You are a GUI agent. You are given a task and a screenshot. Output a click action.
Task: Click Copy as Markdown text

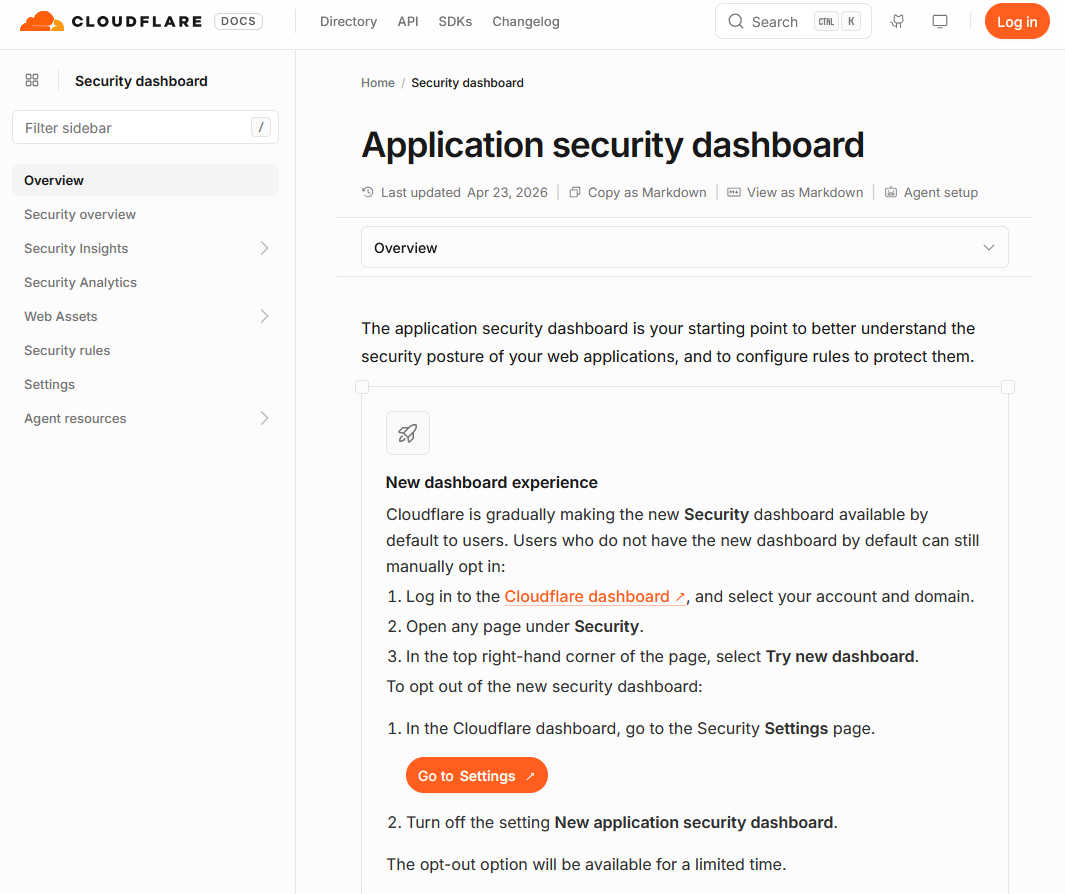click(x=647, y=192)
